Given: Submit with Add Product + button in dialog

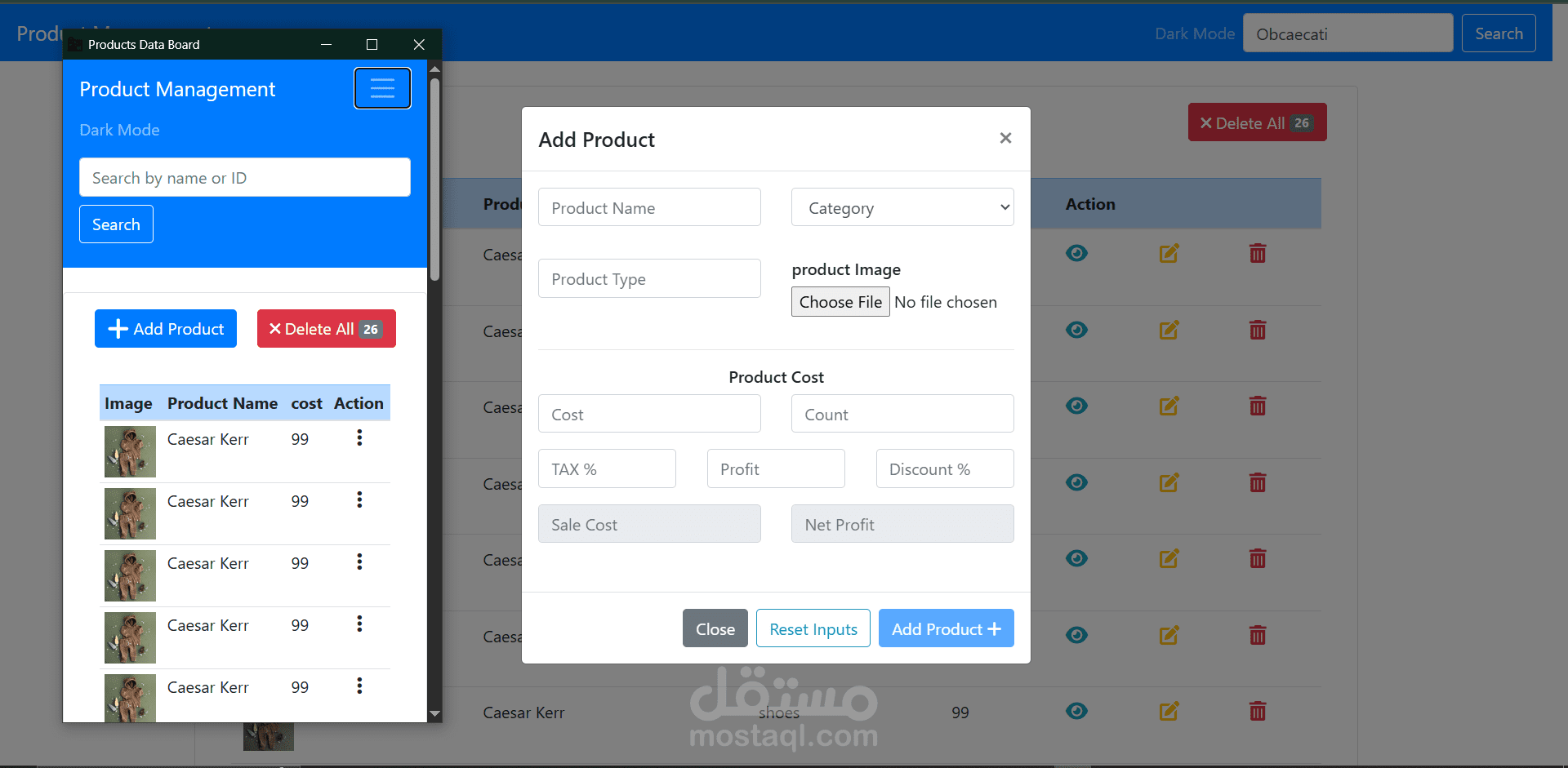Looking at the screenshot, I should tap(947, 628).
